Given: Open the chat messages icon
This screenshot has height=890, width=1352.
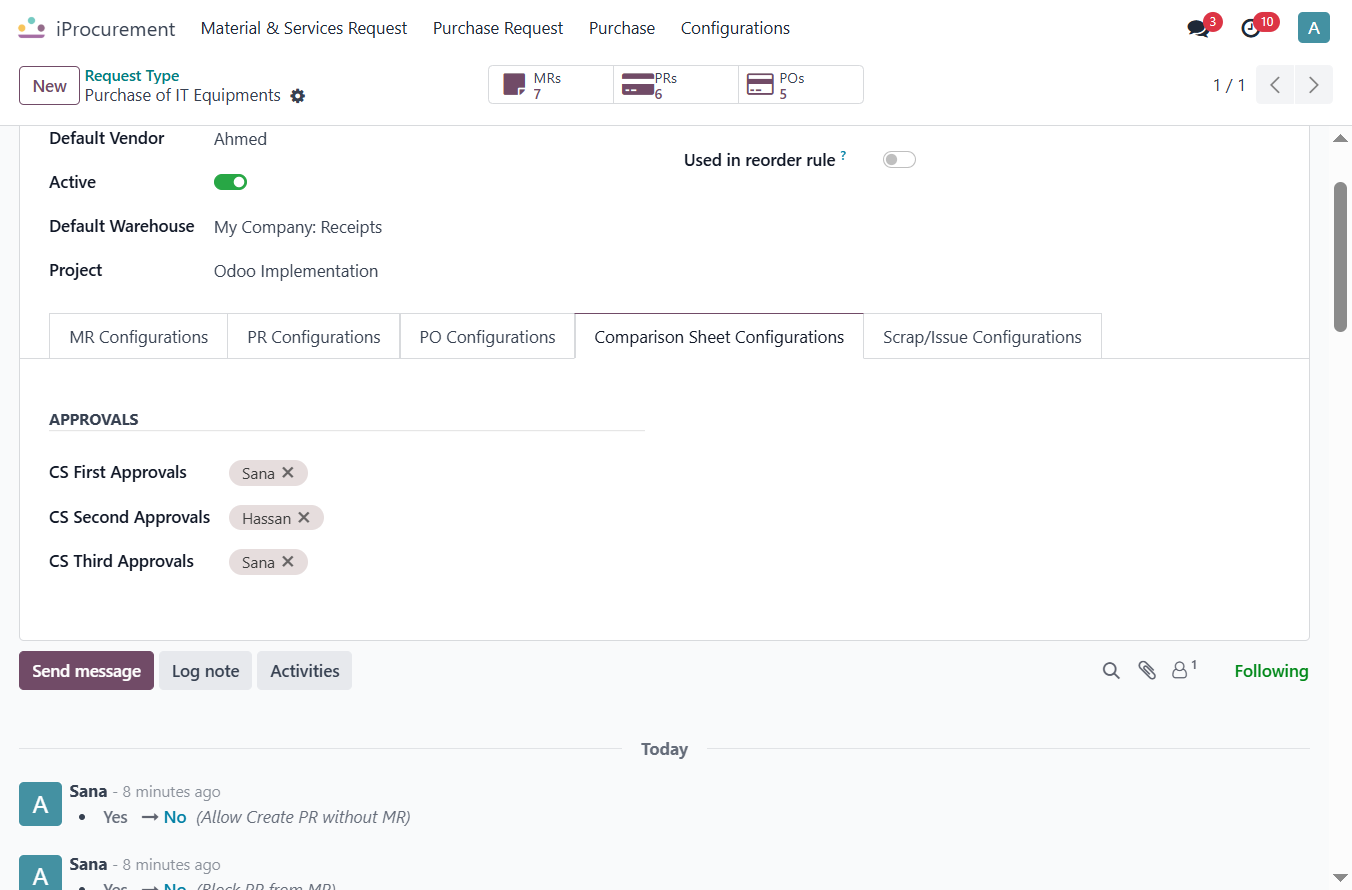Looking at the screenshot, I should 1198,28.
